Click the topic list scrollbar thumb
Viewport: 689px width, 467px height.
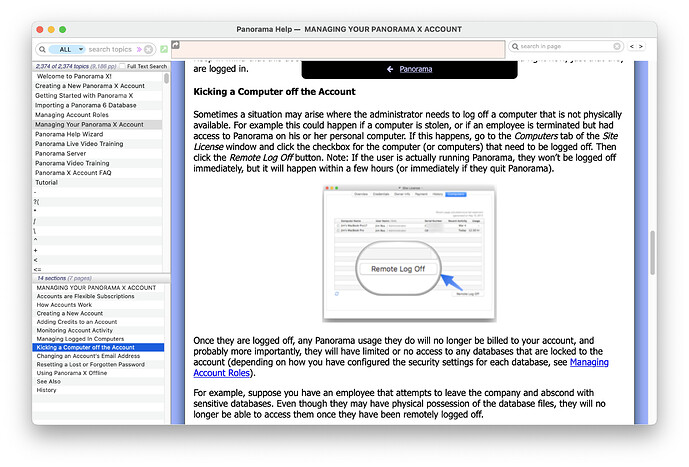pyautogui.click(x=166, y=78)
